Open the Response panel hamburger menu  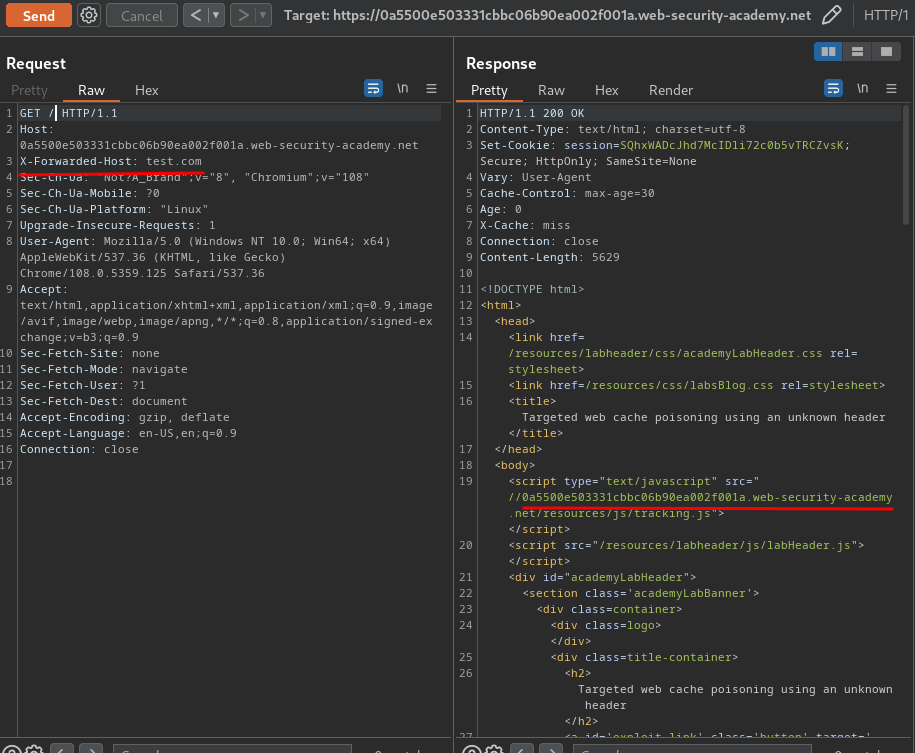pyautogui.click(x=891, y=88)
